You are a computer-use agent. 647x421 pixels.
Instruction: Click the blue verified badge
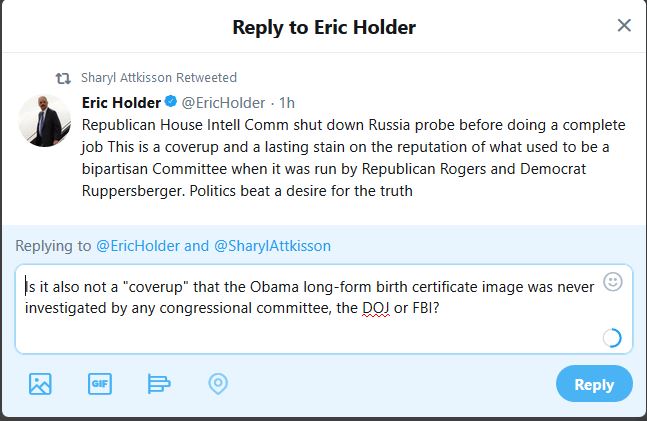coord(170,102)
